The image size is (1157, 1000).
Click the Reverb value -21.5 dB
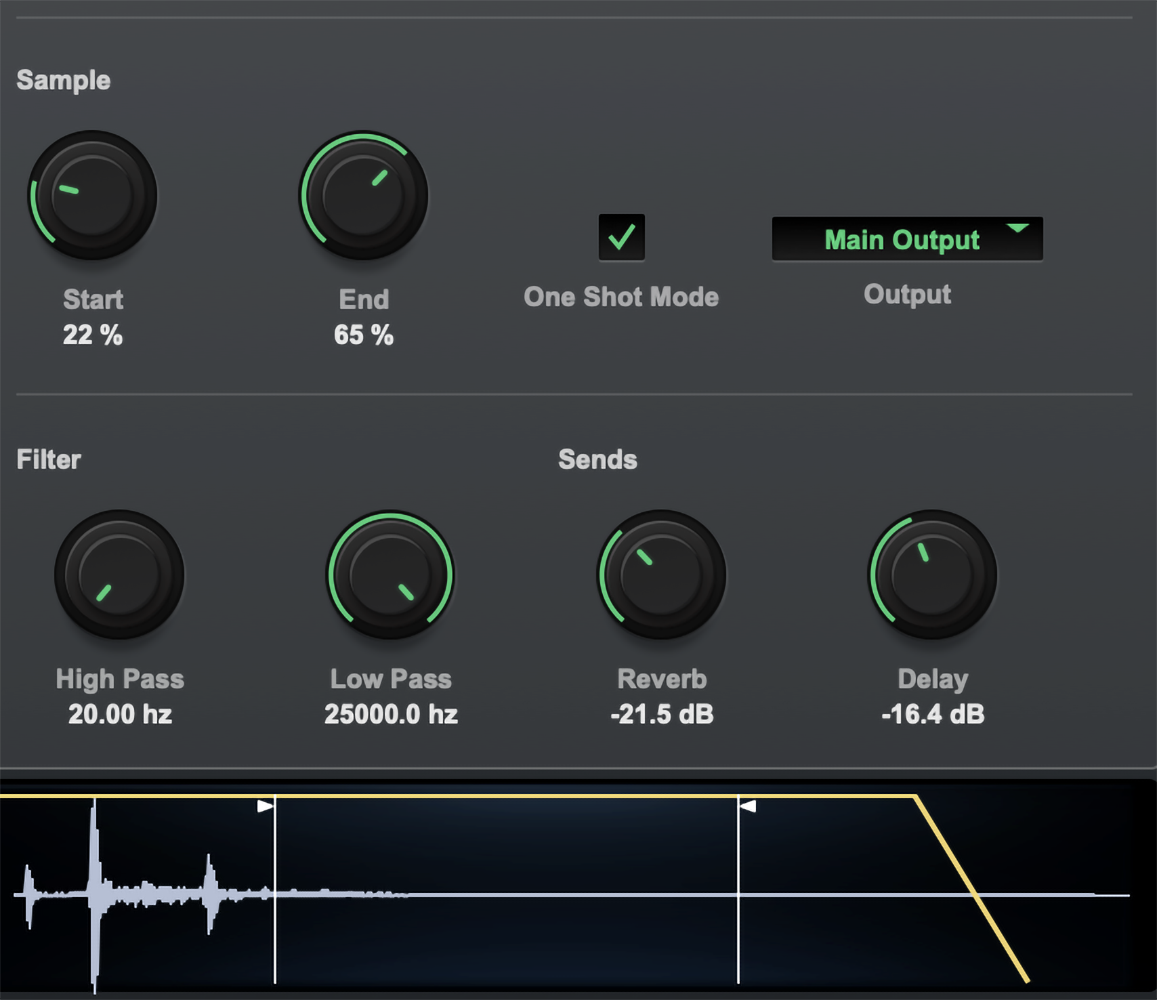[662, 715]
